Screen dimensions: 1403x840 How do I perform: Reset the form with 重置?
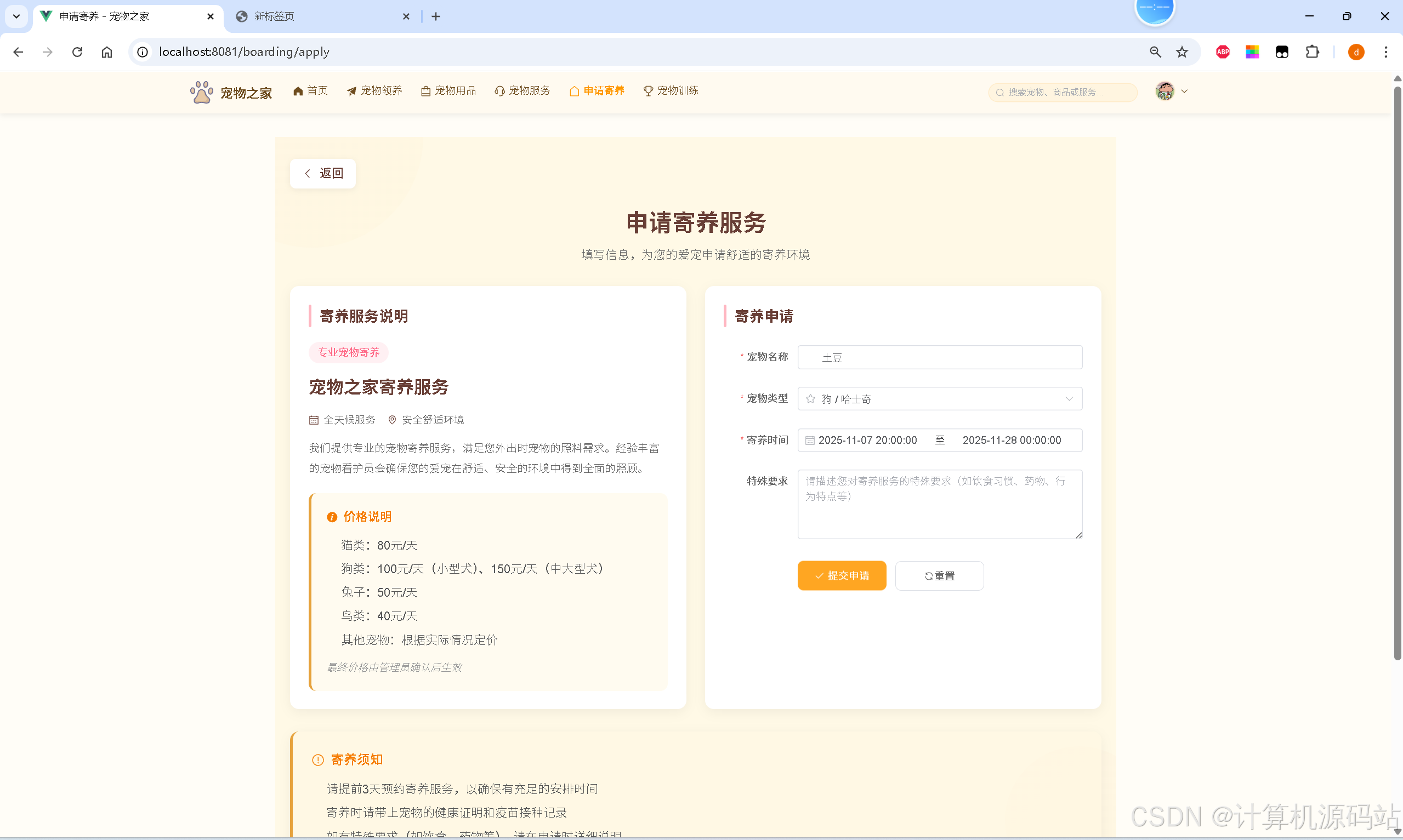(x=939, y=576)
